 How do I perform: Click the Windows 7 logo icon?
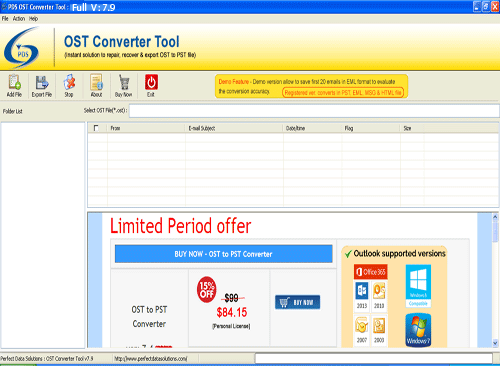coord(418,330)
